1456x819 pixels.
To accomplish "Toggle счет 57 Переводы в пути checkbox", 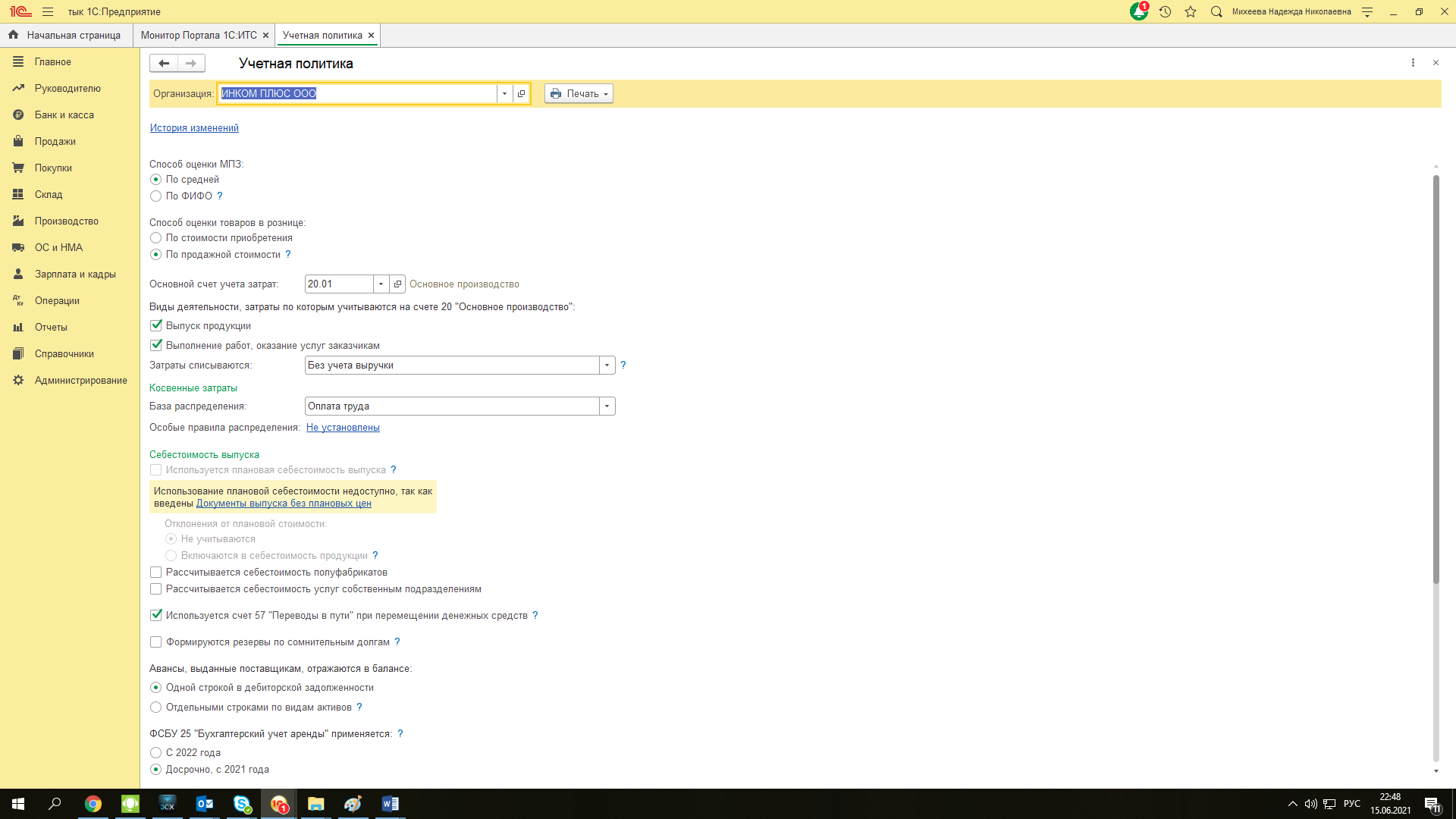I will point(155,615).
